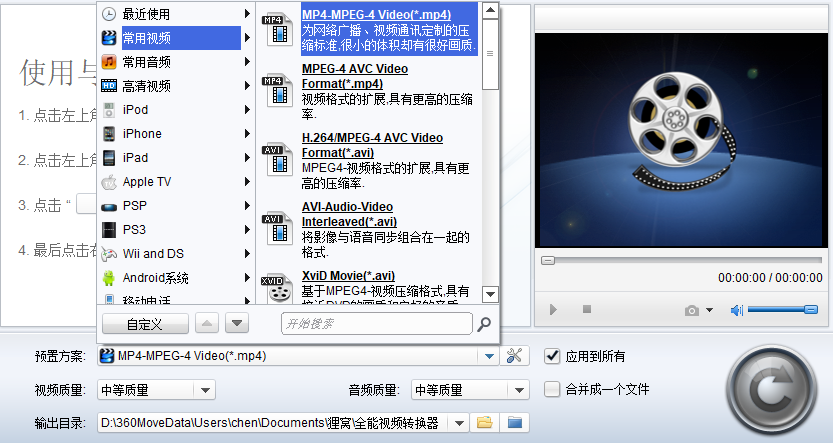Image resolution: width=833 pixels, height=443 pixels.
Task: Click the 开始搜索 search field
Action: 377,323
